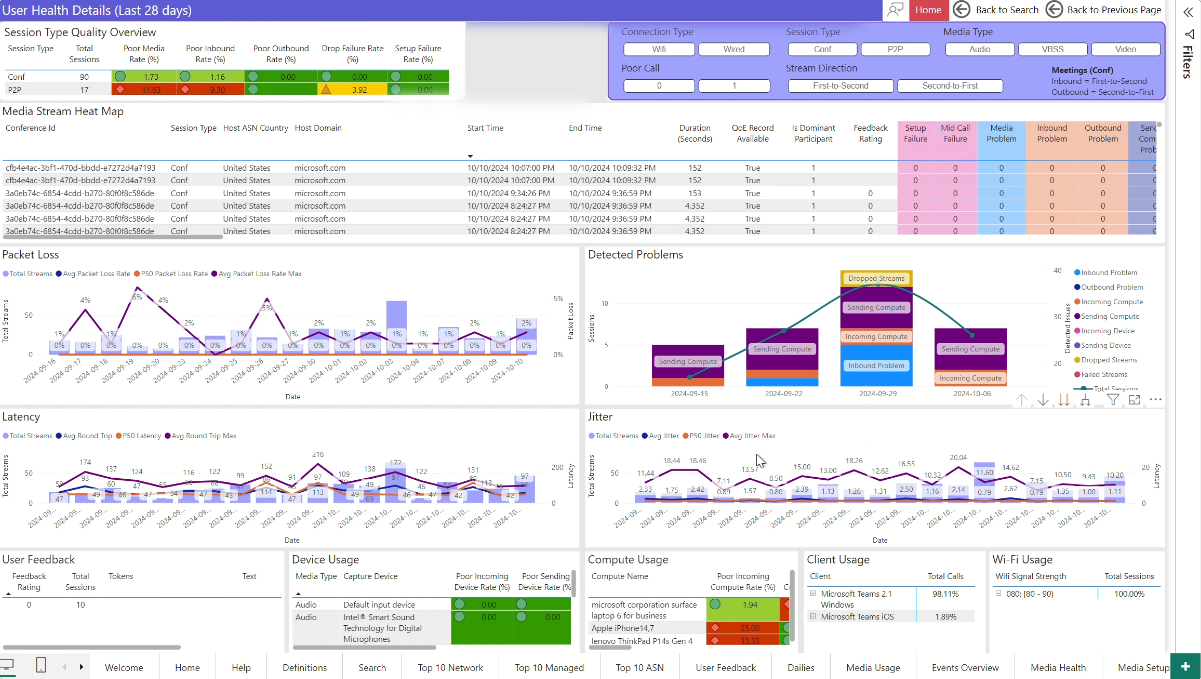Expand the Microsoft Teams iOS row

point(813,617)
